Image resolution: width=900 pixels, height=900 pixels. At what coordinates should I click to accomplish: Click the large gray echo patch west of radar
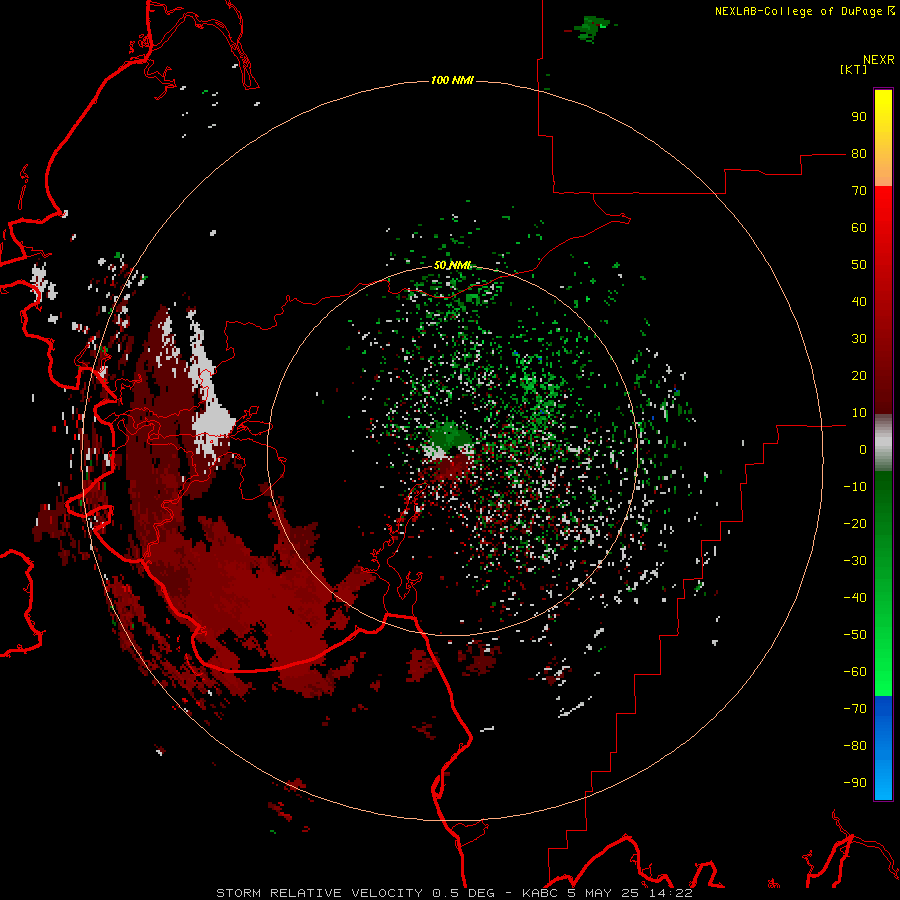pos(212,422)
